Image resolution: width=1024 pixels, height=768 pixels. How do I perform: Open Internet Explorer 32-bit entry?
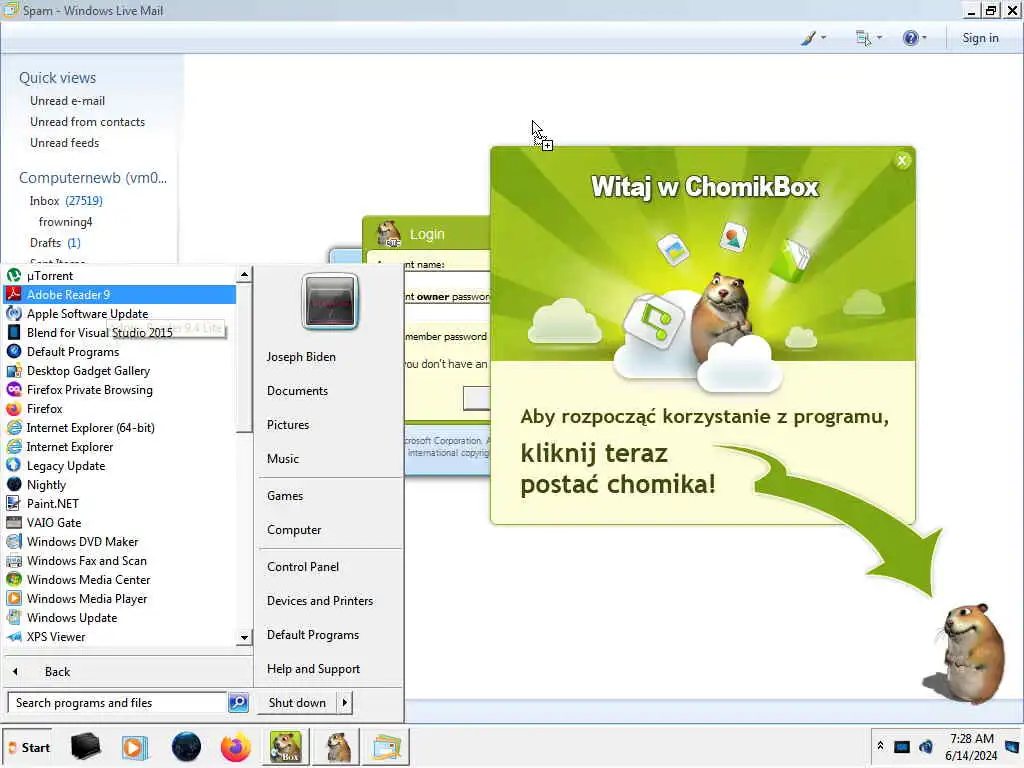[120, 447]
